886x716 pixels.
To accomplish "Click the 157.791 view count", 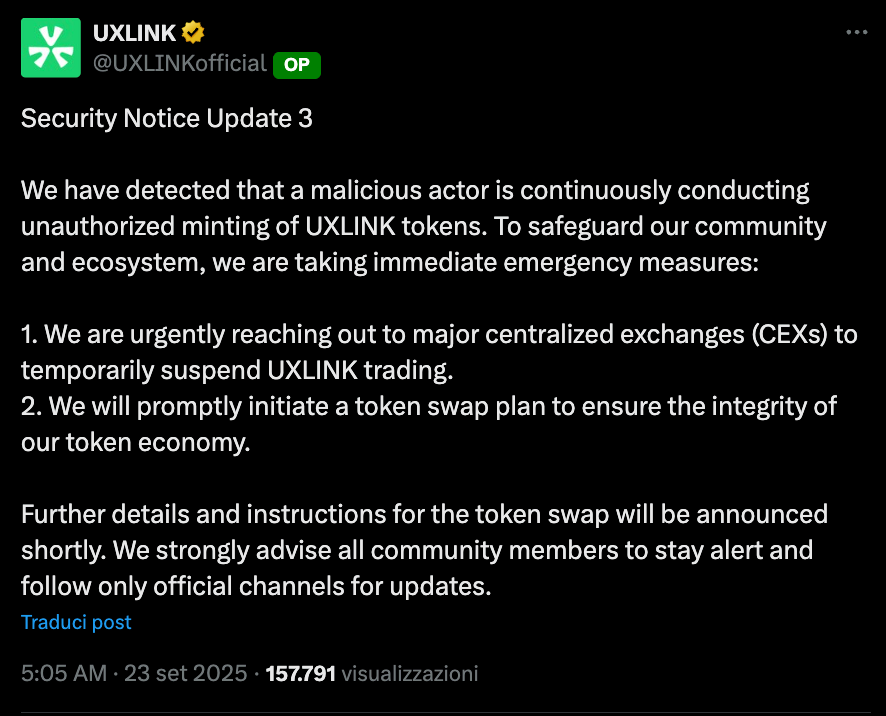I will pos(300,673).
